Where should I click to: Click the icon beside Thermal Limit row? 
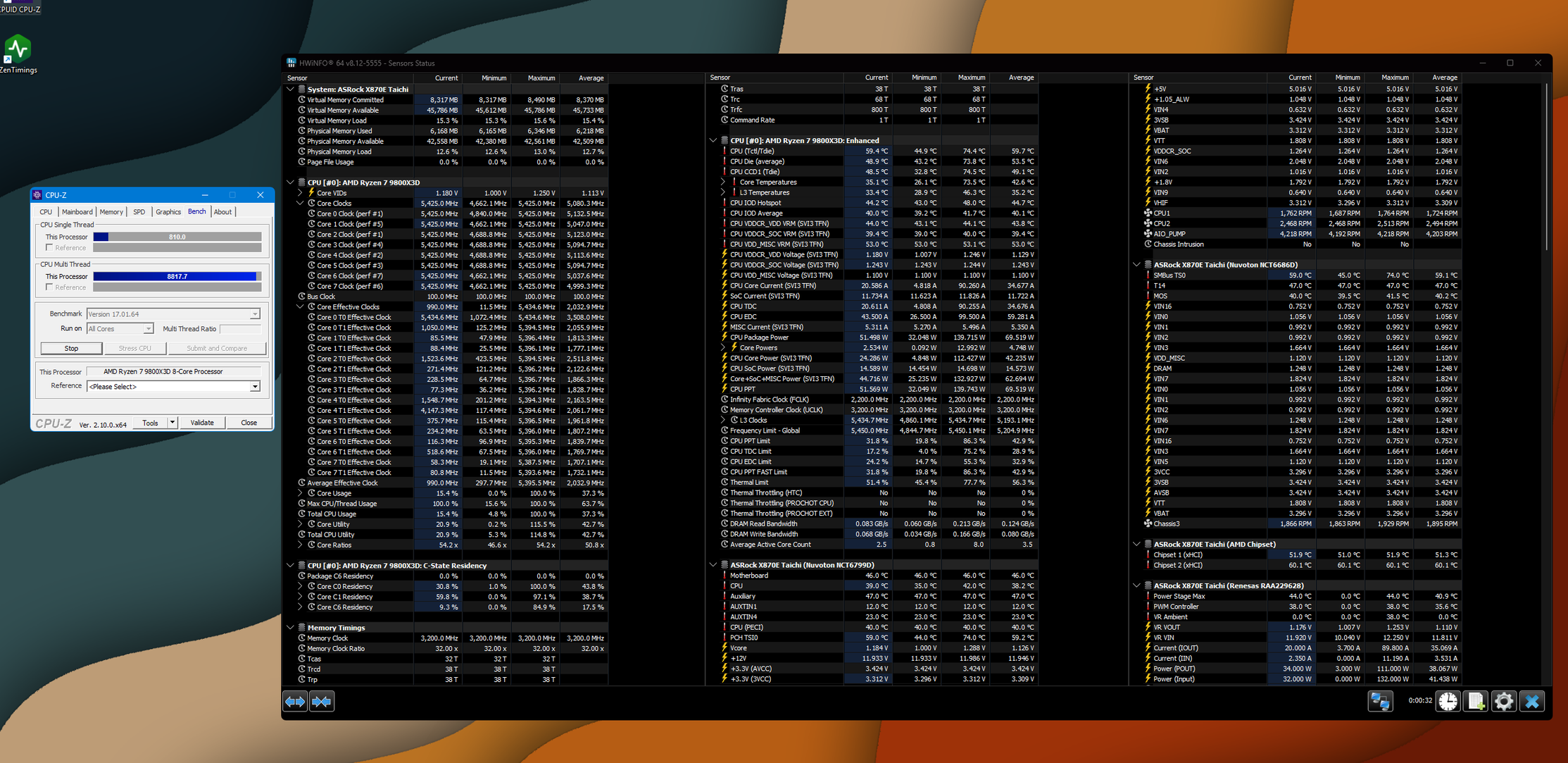click(725, 483)
